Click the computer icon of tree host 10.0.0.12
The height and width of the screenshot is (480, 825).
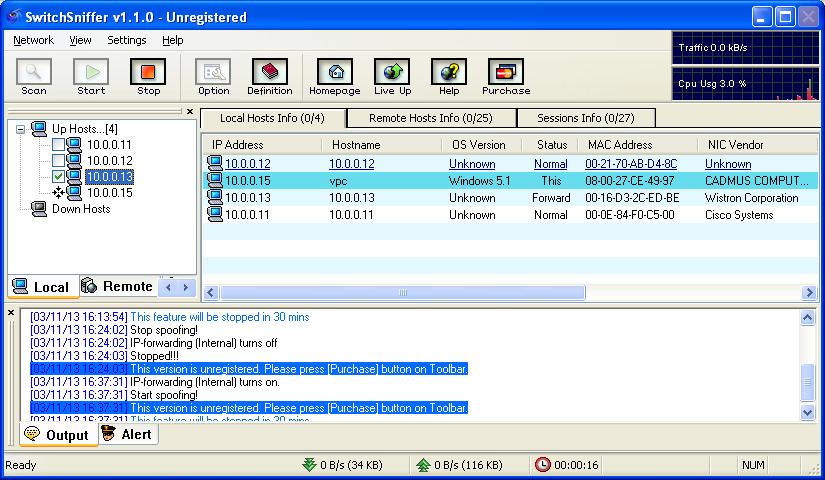(74, 161)
